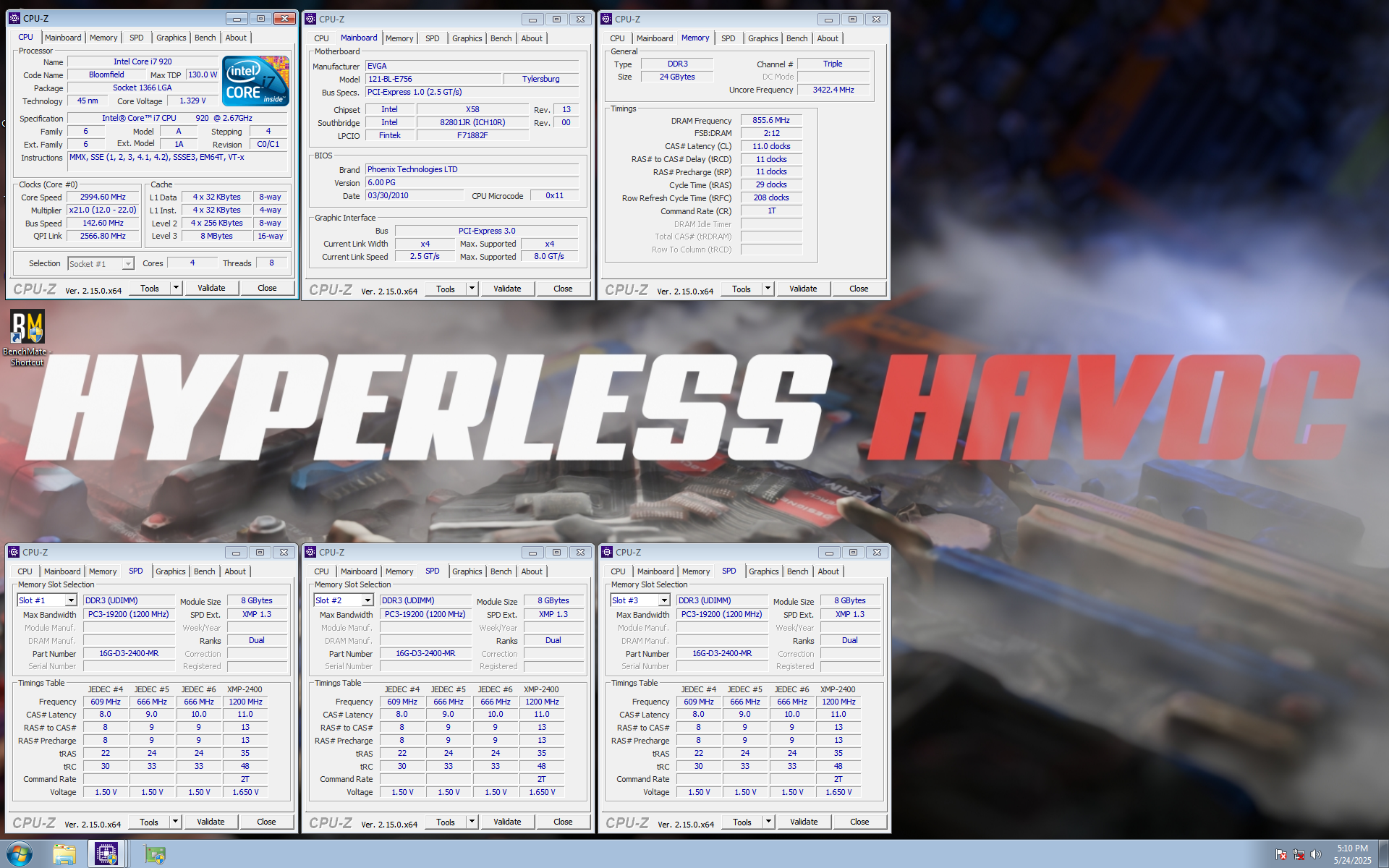This screenshot has height=868, width=1389.
Task: Minimize the Memory tab CPU-Z window
Action: (828, 20)
